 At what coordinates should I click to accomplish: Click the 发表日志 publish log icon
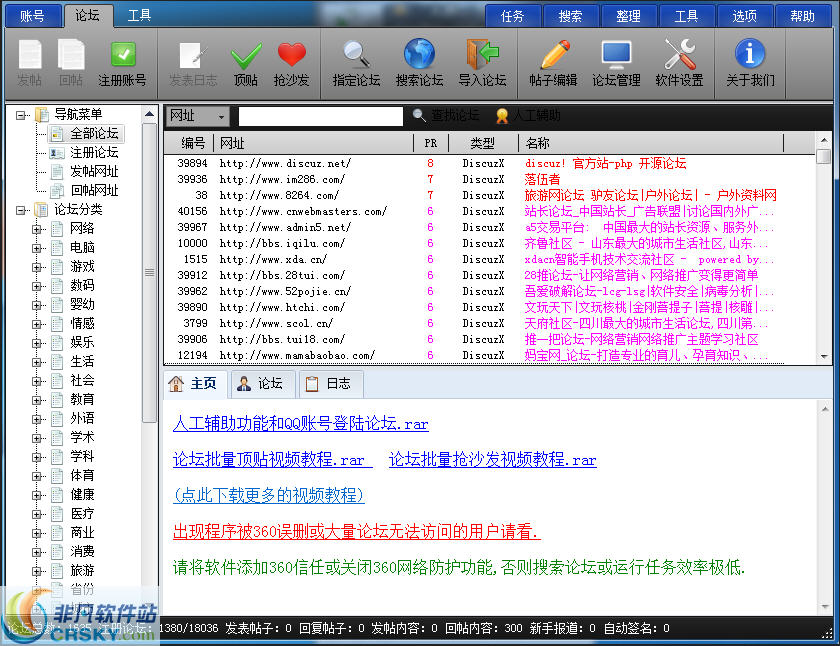pos(193,63)
